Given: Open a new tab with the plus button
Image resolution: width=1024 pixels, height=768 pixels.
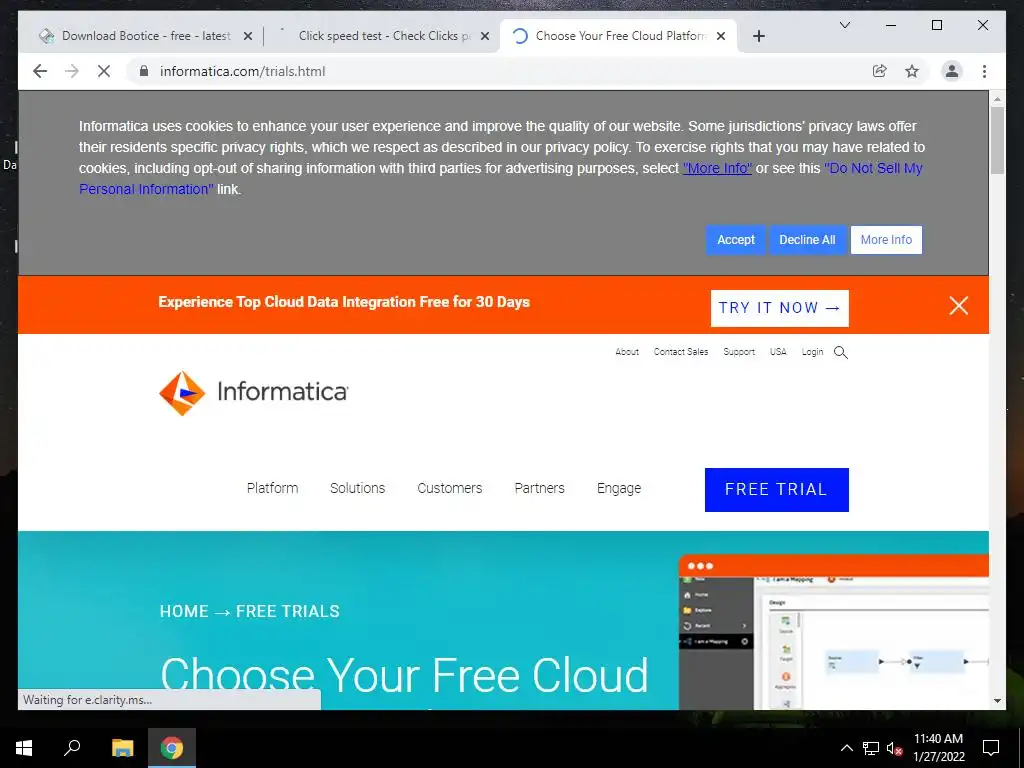Looking at the screenshot, I should (x=758, y=36).
